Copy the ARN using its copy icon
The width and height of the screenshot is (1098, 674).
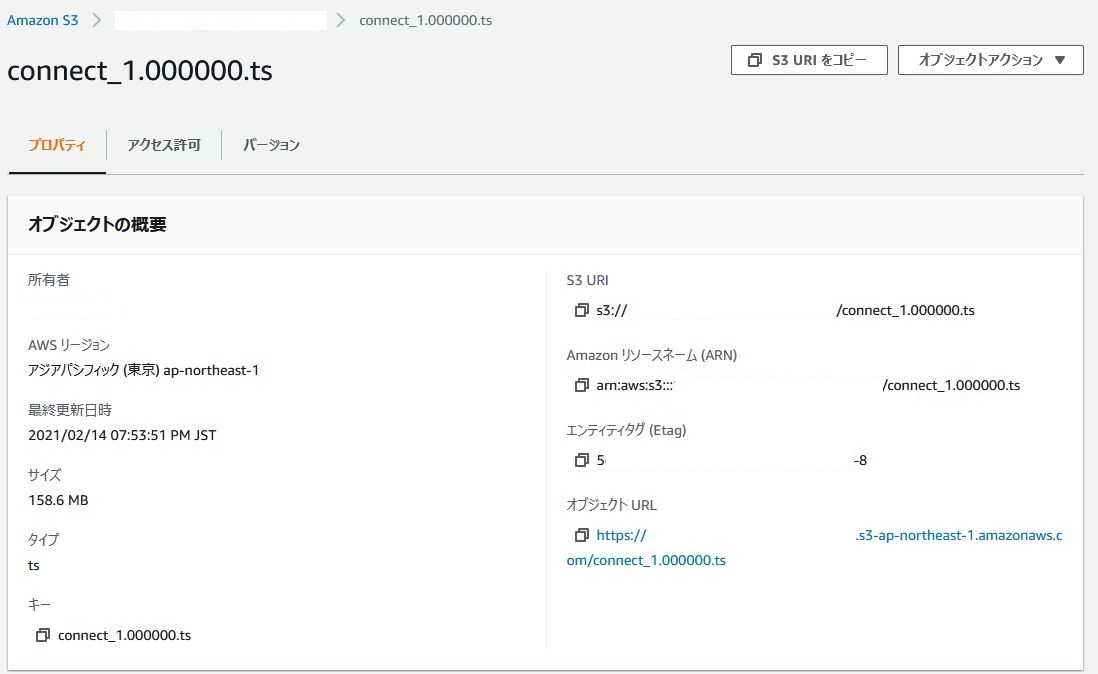click(x=581, y=385)
